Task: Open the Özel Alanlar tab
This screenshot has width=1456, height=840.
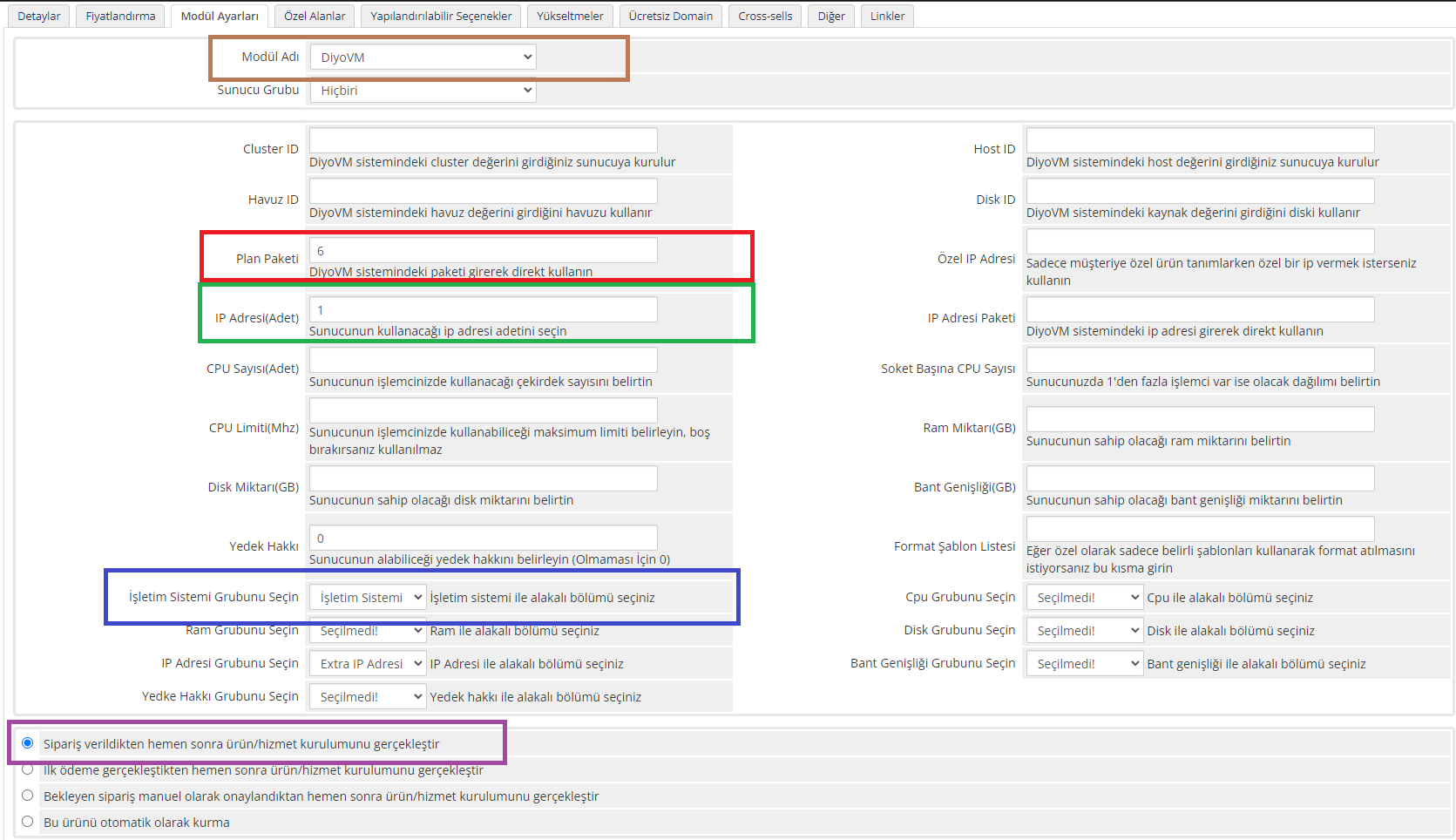Action: [x=315, y=16]
